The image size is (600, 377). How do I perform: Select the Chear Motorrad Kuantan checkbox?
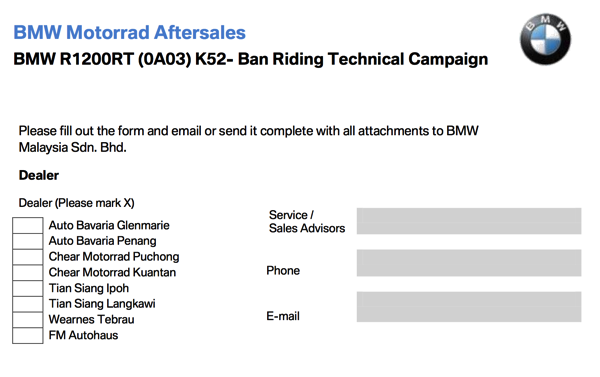28,273
